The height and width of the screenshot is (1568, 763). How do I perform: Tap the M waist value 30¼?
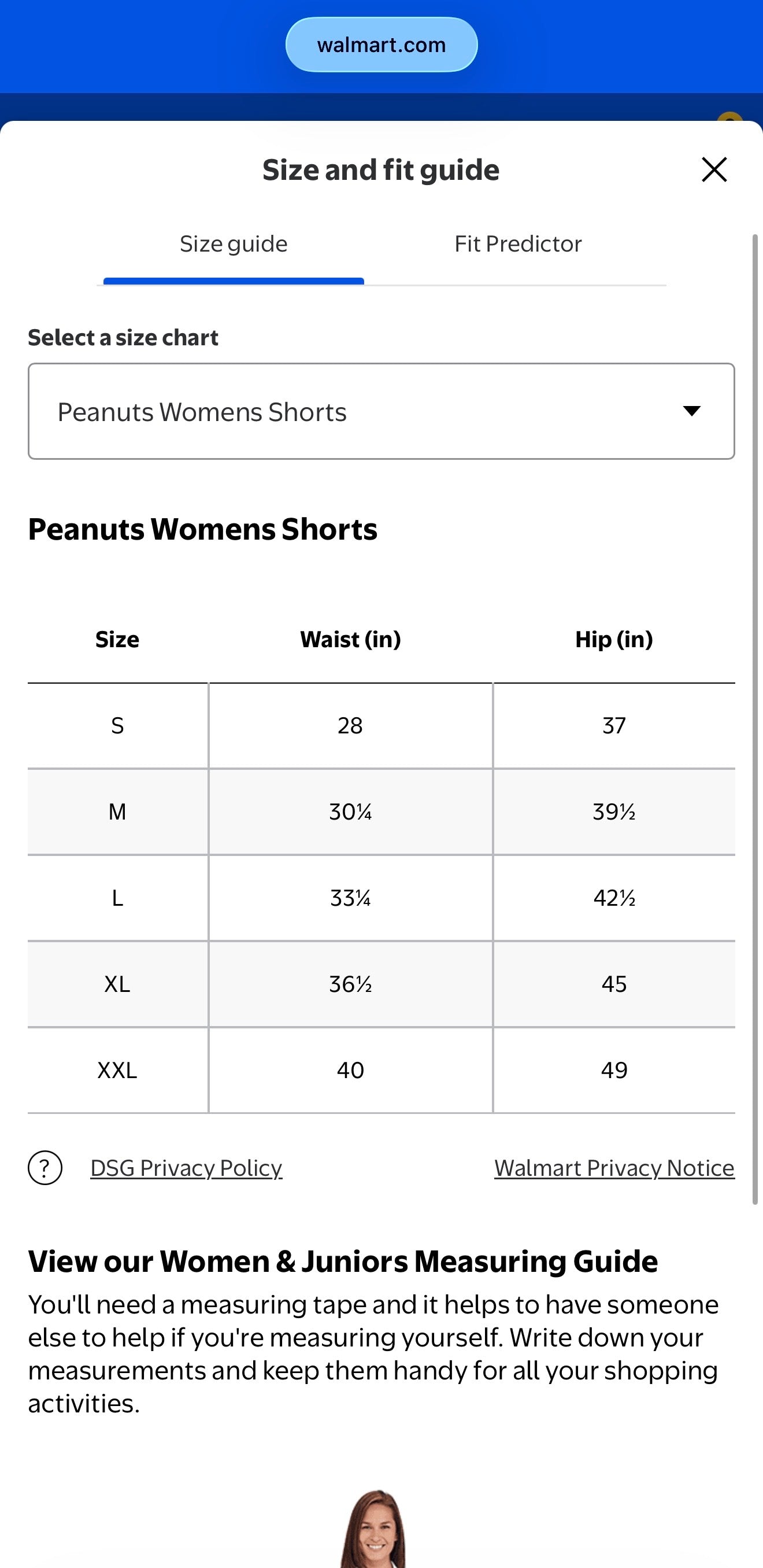[350, 811]
